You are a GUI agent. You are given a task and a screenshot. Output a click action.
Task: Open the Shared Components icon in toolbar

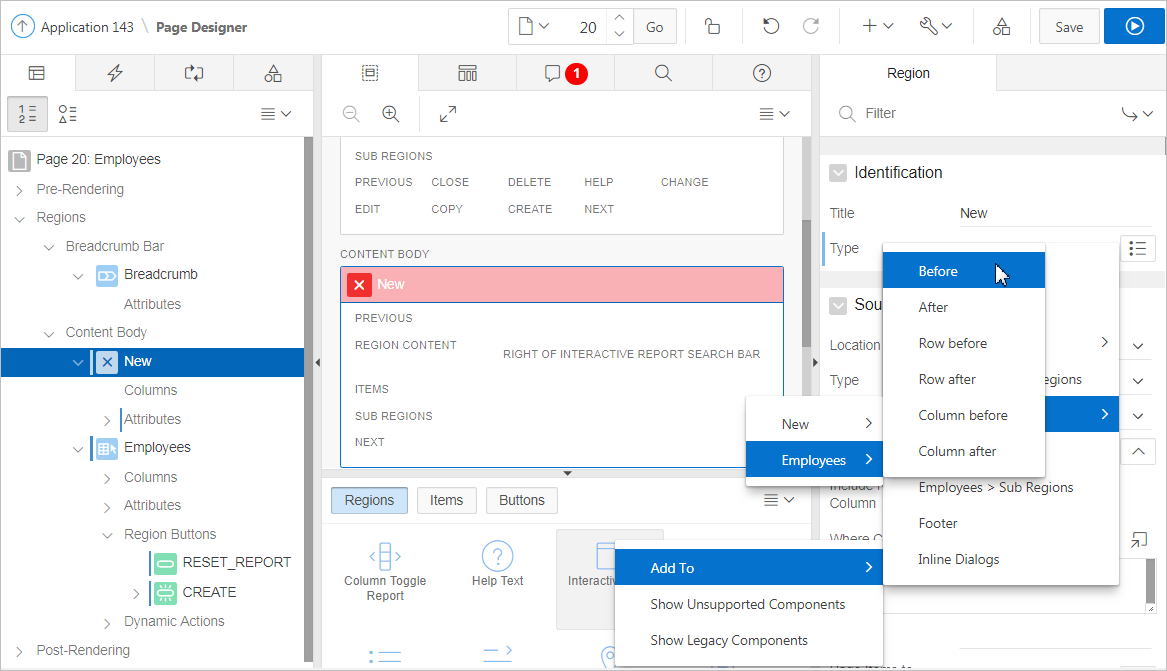click(1001, 27)
